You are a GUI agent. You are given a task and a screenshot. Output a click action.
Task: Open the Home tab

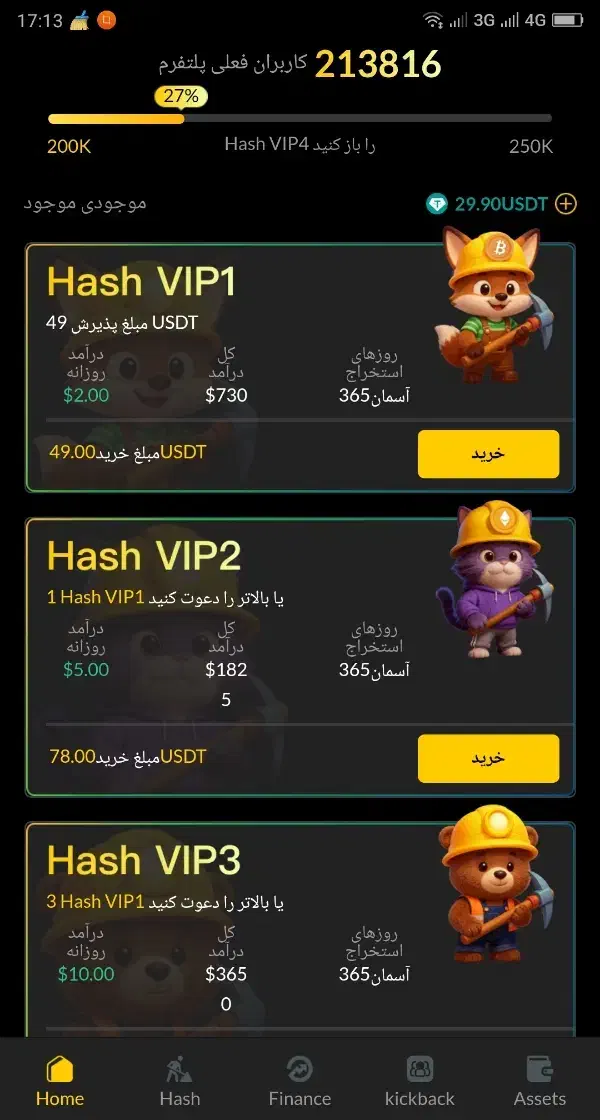(60, 1081)
